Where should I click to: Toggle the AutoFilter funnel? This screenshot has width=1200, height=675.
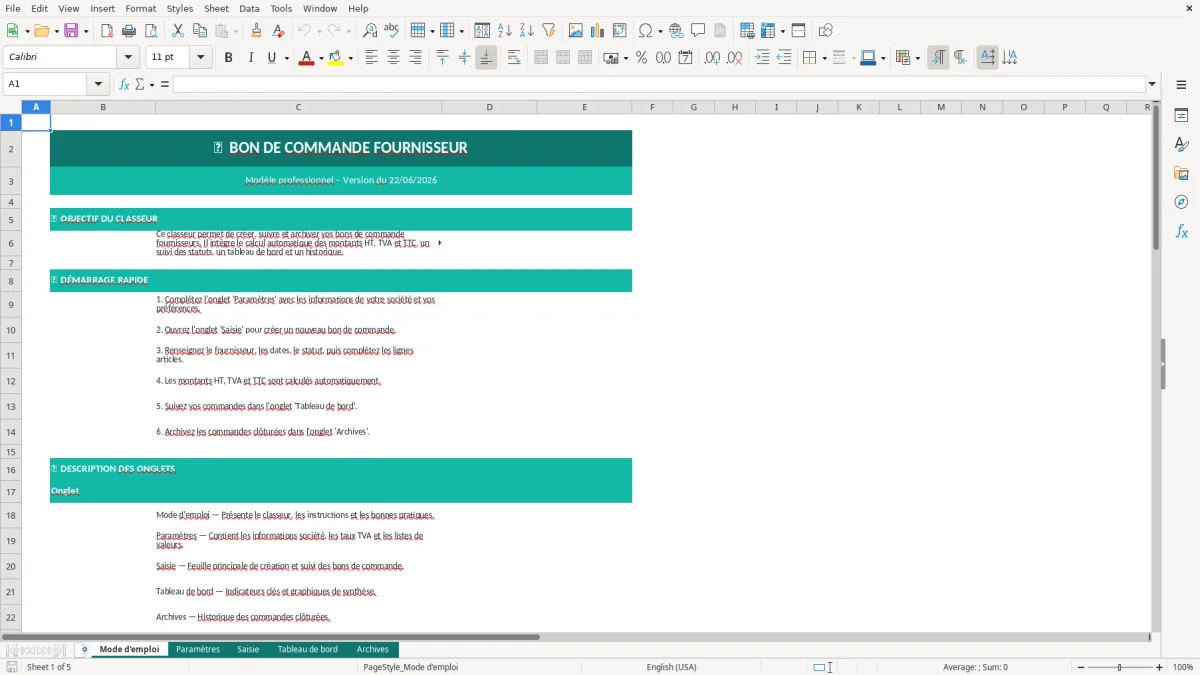pos(549,31)
